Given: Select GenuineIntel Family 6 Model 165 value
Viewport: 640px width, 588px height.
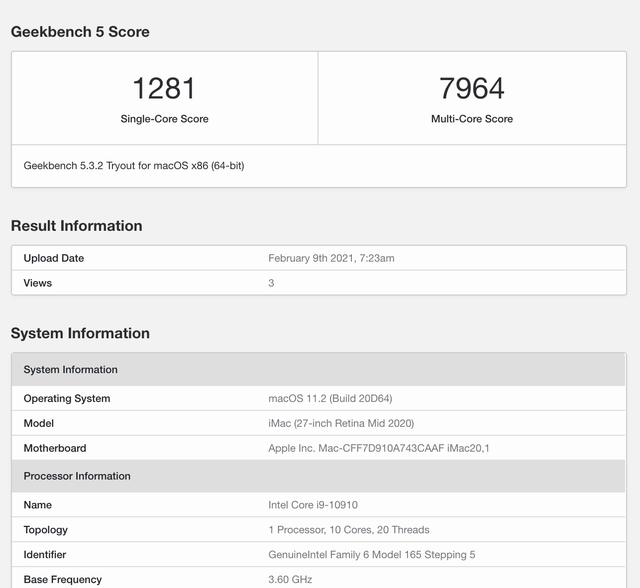Looking at the screenshot, I should [x=371, y=555].
